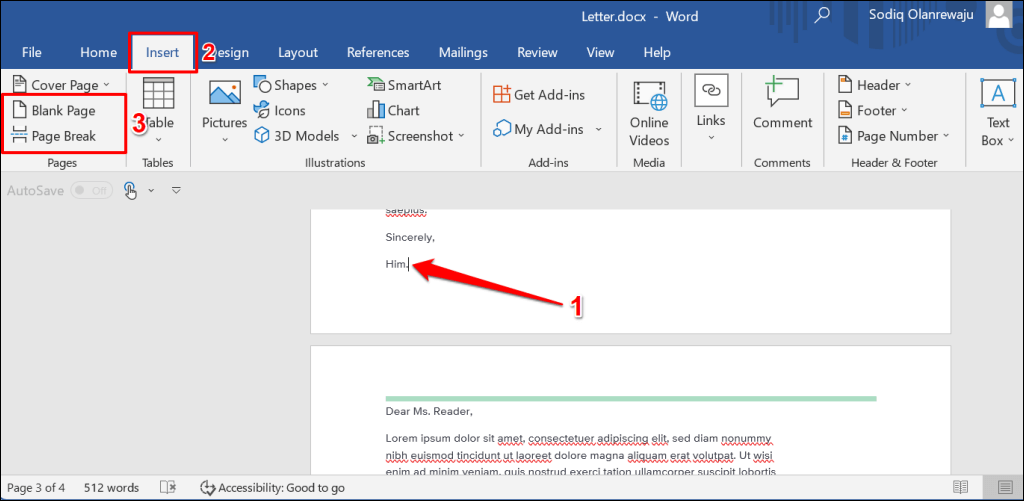The image size is (1024, 501).
Task: Click the 512 words count
Action: coord(111,488)
